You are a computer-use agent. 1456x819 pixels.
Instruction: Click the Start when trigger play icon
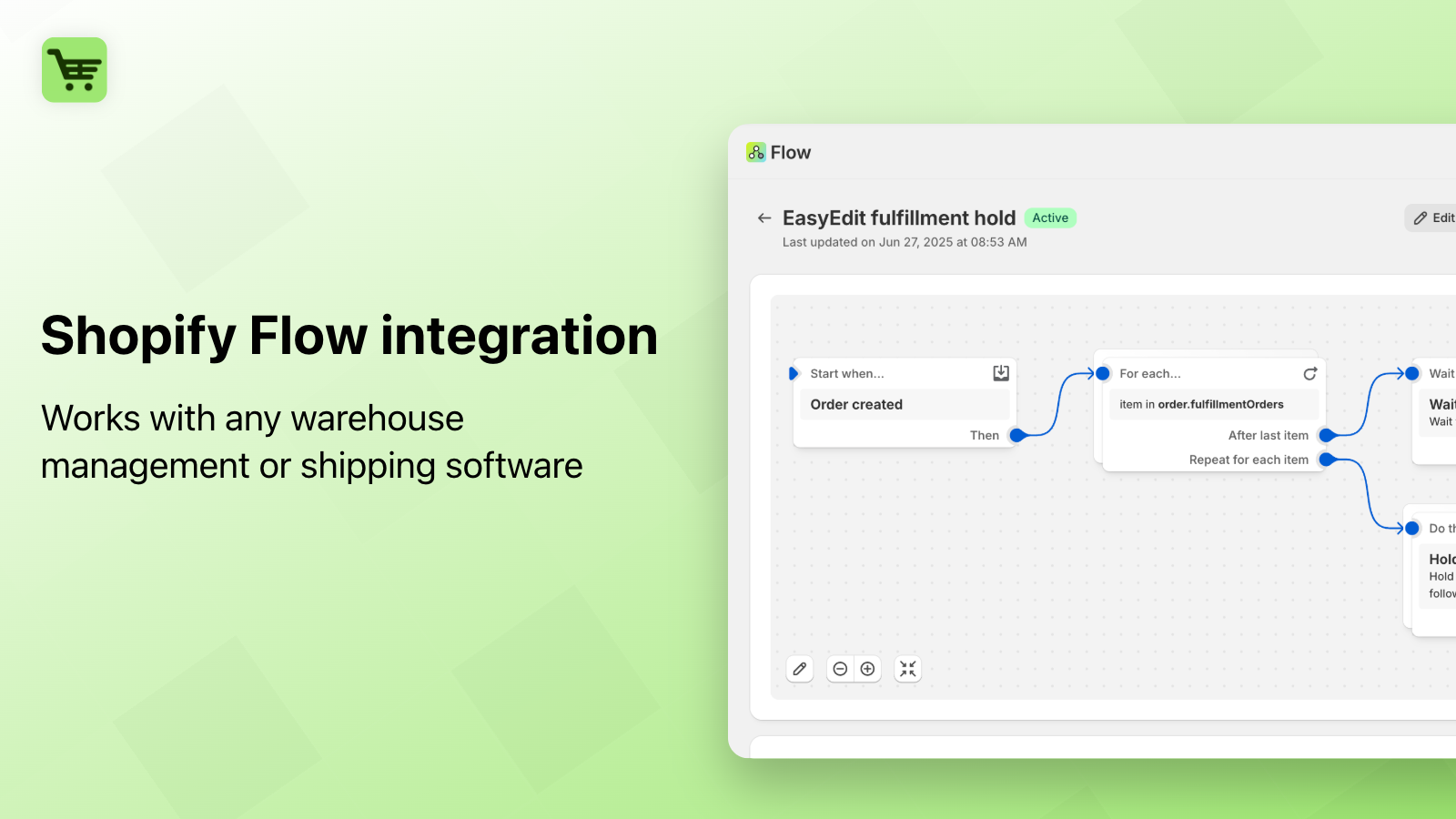pyautogui.click(x=793, y=373)
